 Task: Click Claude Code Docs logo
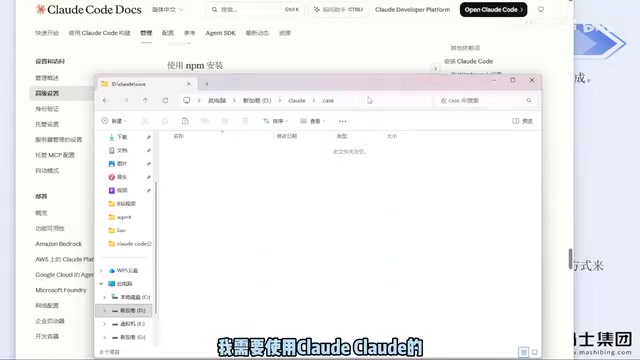coord(89,9)
